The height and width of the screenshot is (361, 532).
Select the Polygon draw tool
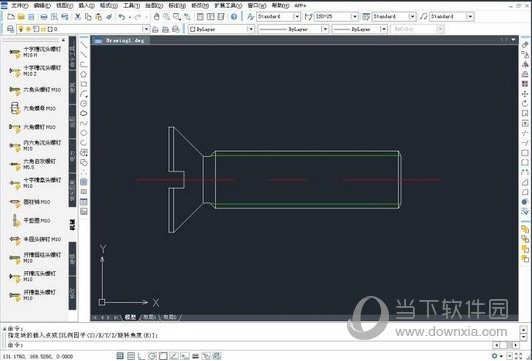[83, 74]
